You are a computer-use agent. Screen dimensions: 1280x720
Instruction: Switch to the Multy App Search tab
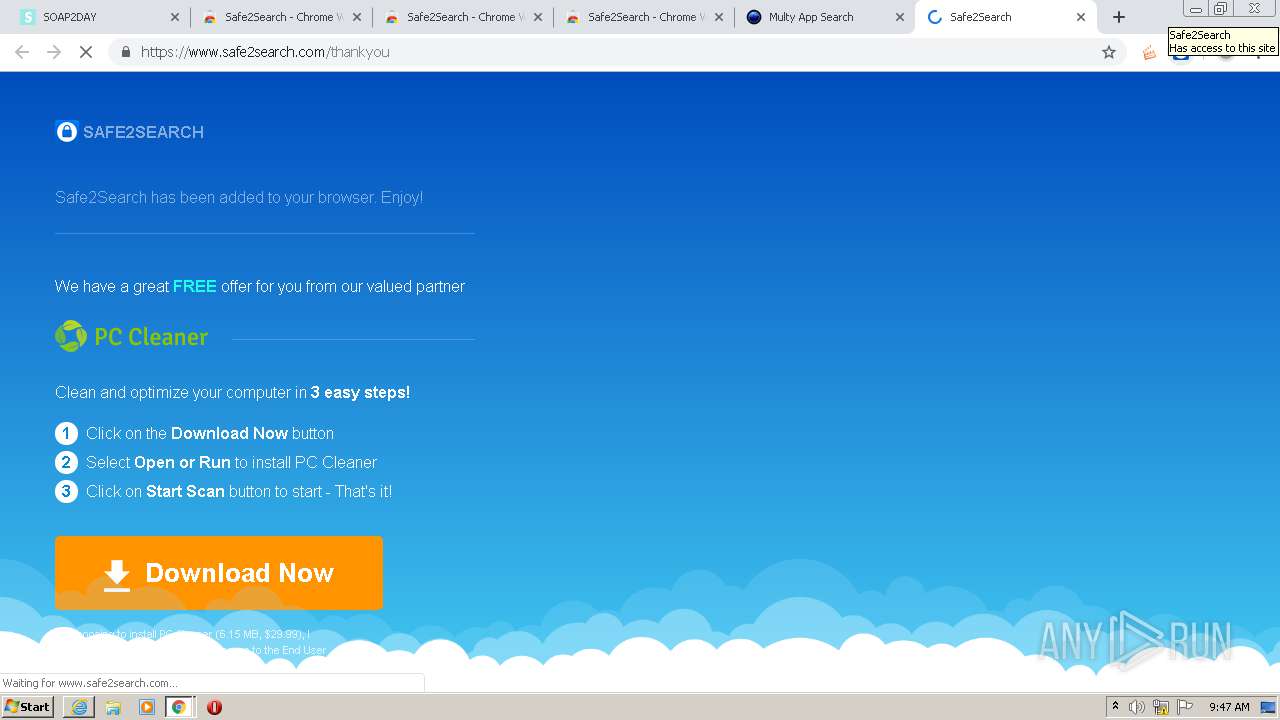825,17
